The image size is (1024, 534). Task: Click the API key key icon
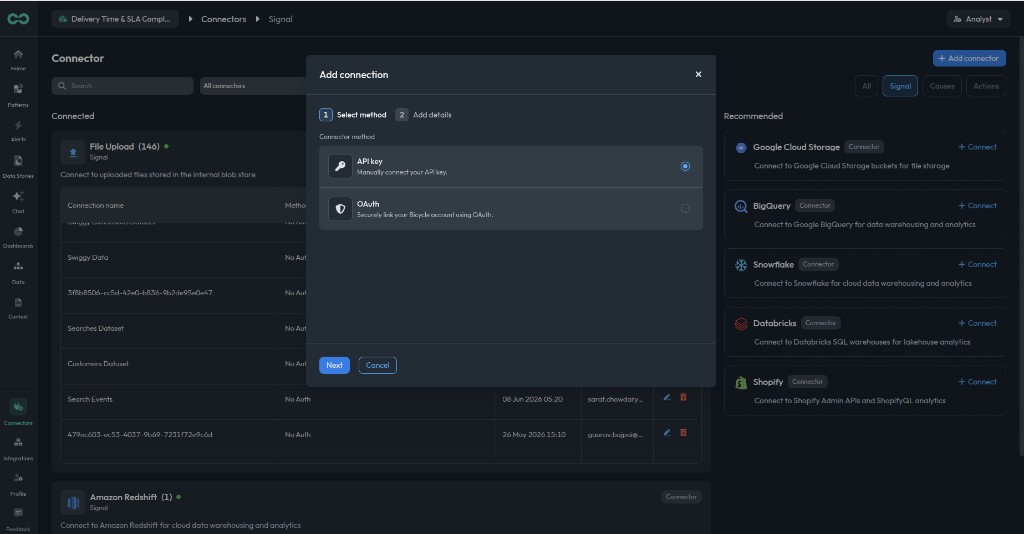340,166
